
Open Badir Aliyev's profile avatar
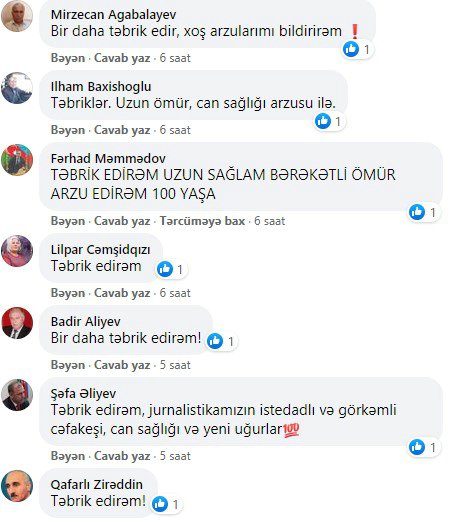tap(17, 323)
